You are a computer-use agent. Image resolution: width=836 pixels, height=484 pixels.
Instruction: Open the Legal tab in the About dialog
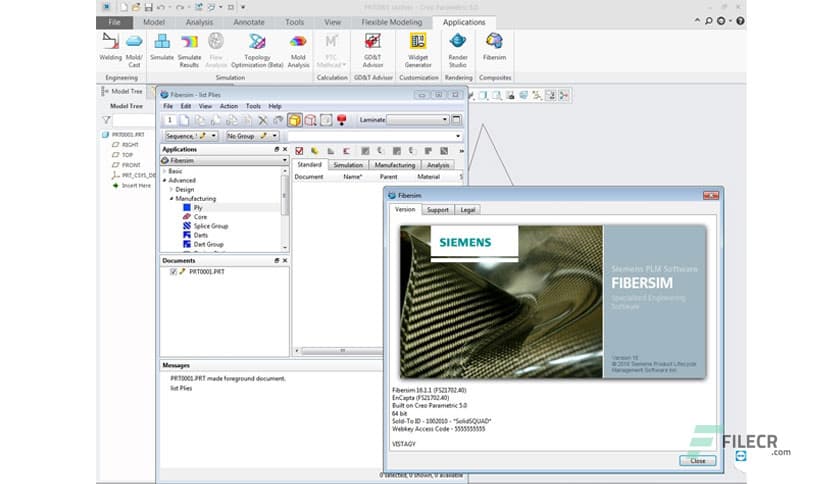click(468, 210)
